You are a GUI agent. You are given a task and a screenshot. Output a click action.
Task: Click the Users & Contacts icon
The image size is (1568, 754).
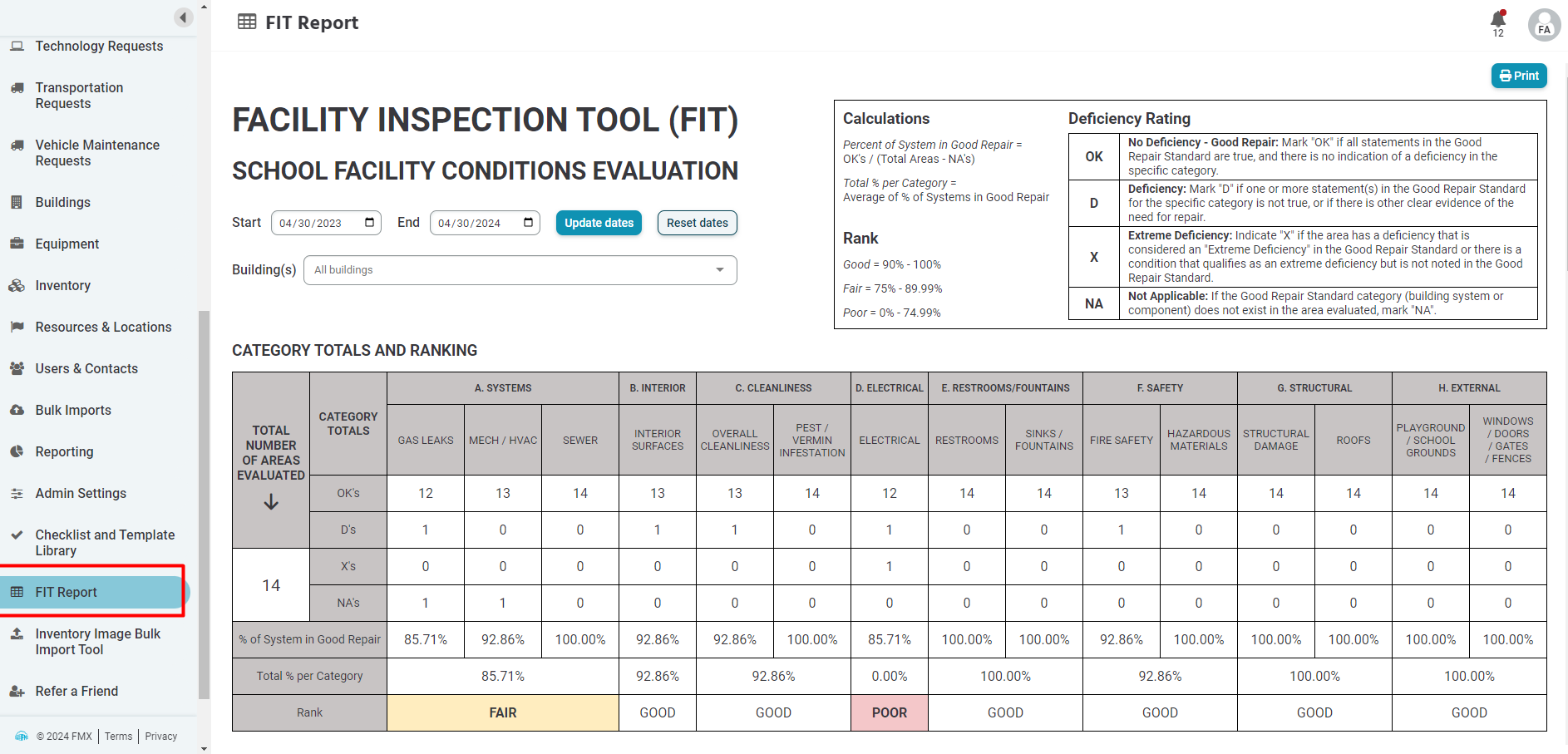point(18,368)
